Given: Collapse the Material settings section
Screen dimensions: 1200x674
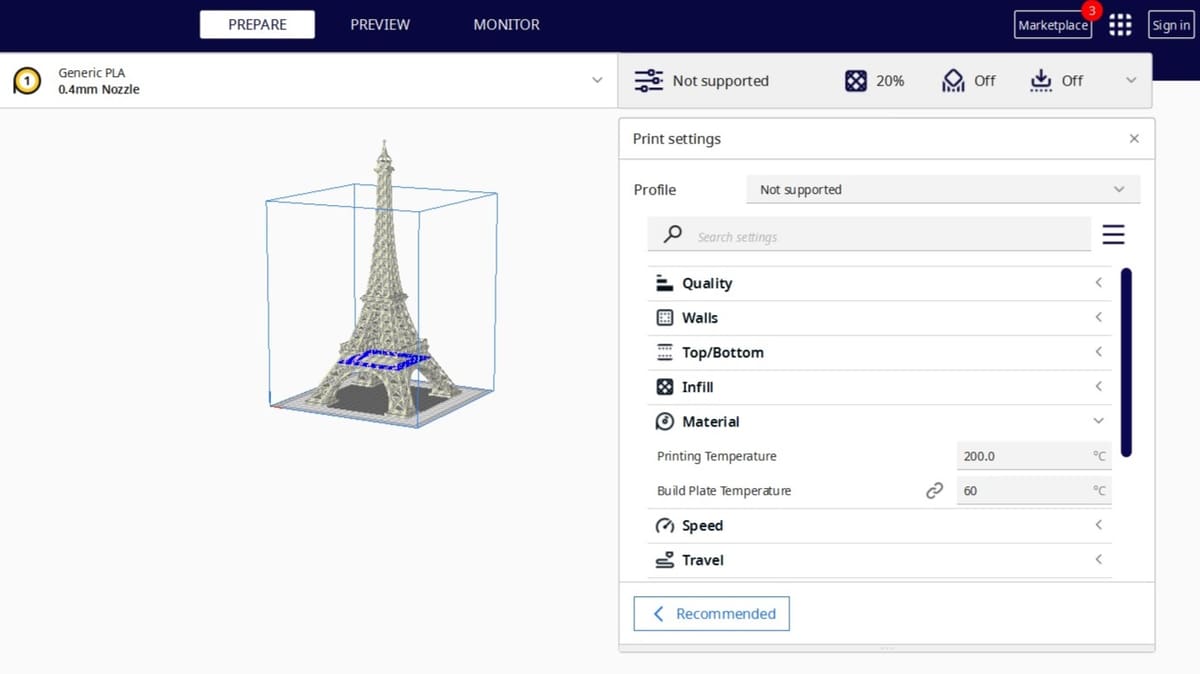Looking at the screenshot, I should 1098,421.
